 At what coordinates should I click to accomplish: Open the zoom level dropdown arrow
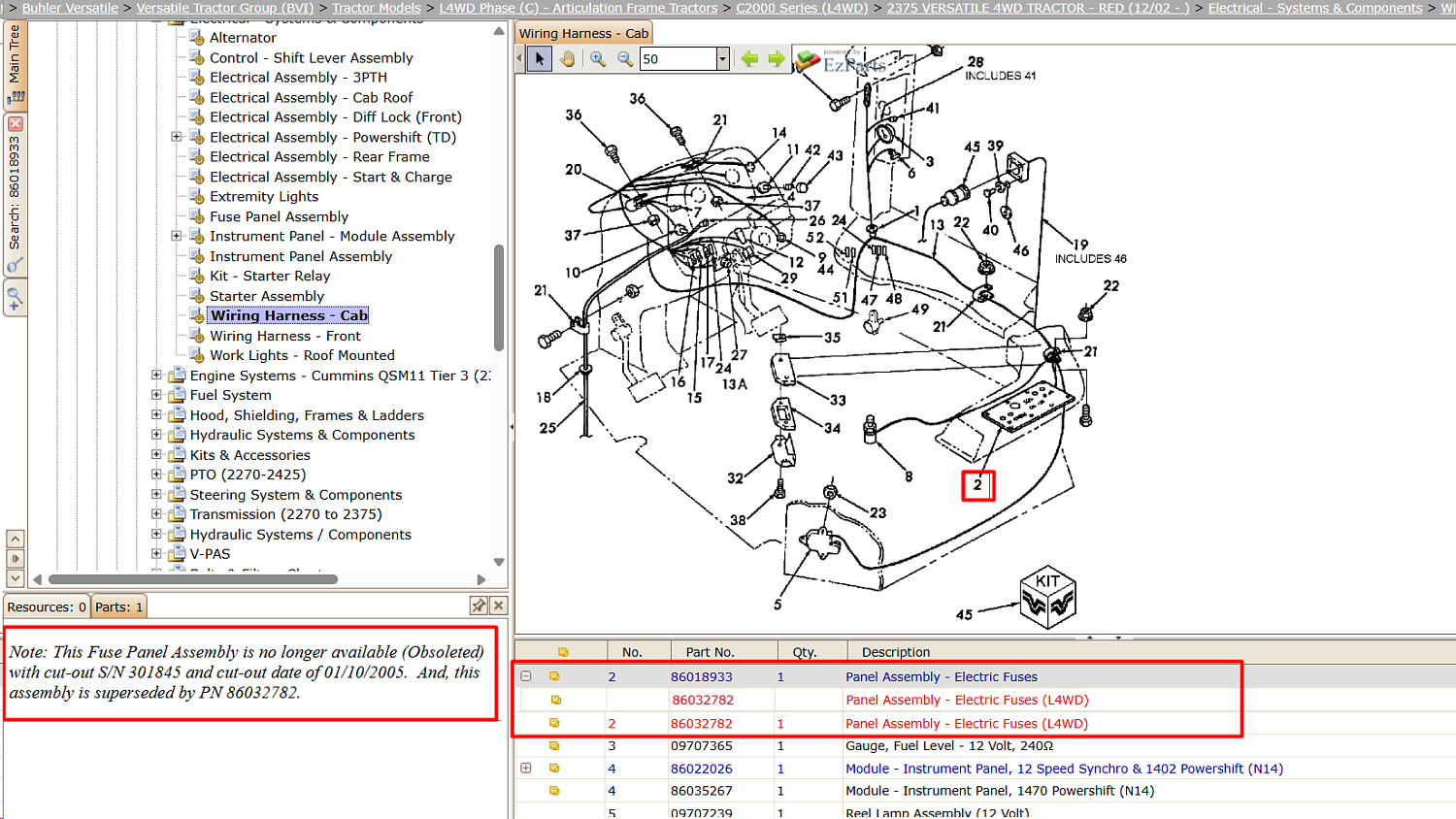[x=722, y=59]
